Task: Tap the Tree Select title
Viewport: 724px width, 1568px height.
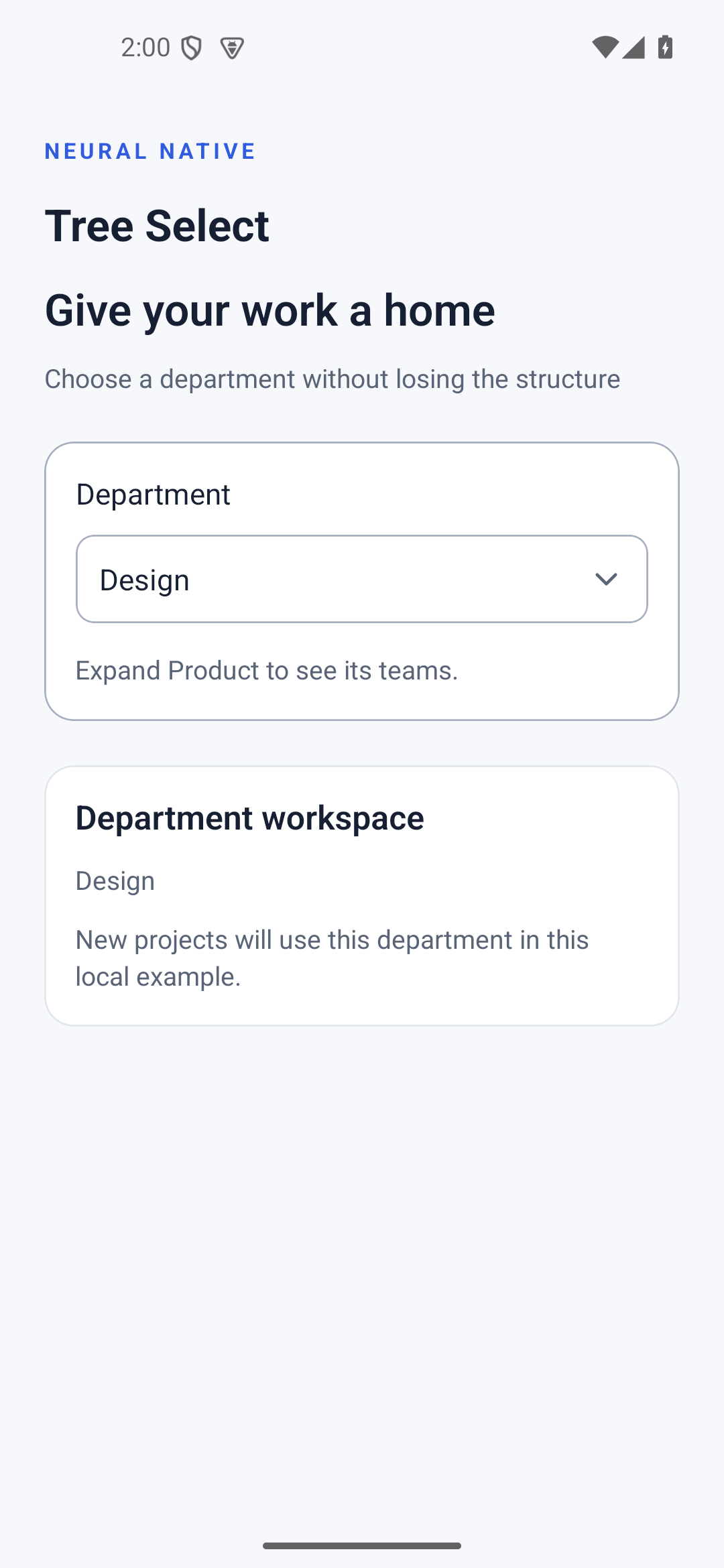Action: point(157,226)
